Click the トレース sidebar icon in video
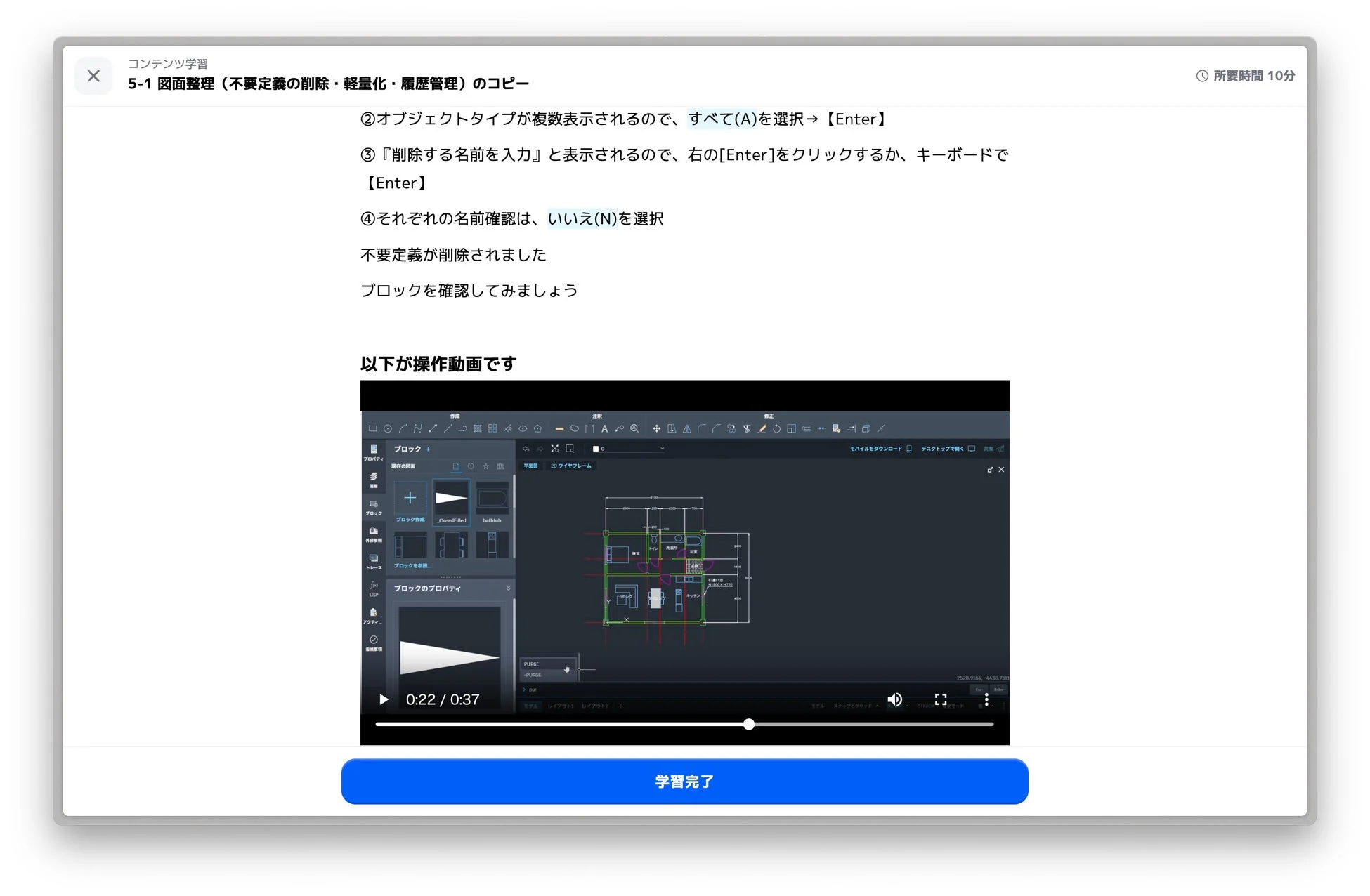1370x896 pixels. pyautogui.click(x=374, y=562)
